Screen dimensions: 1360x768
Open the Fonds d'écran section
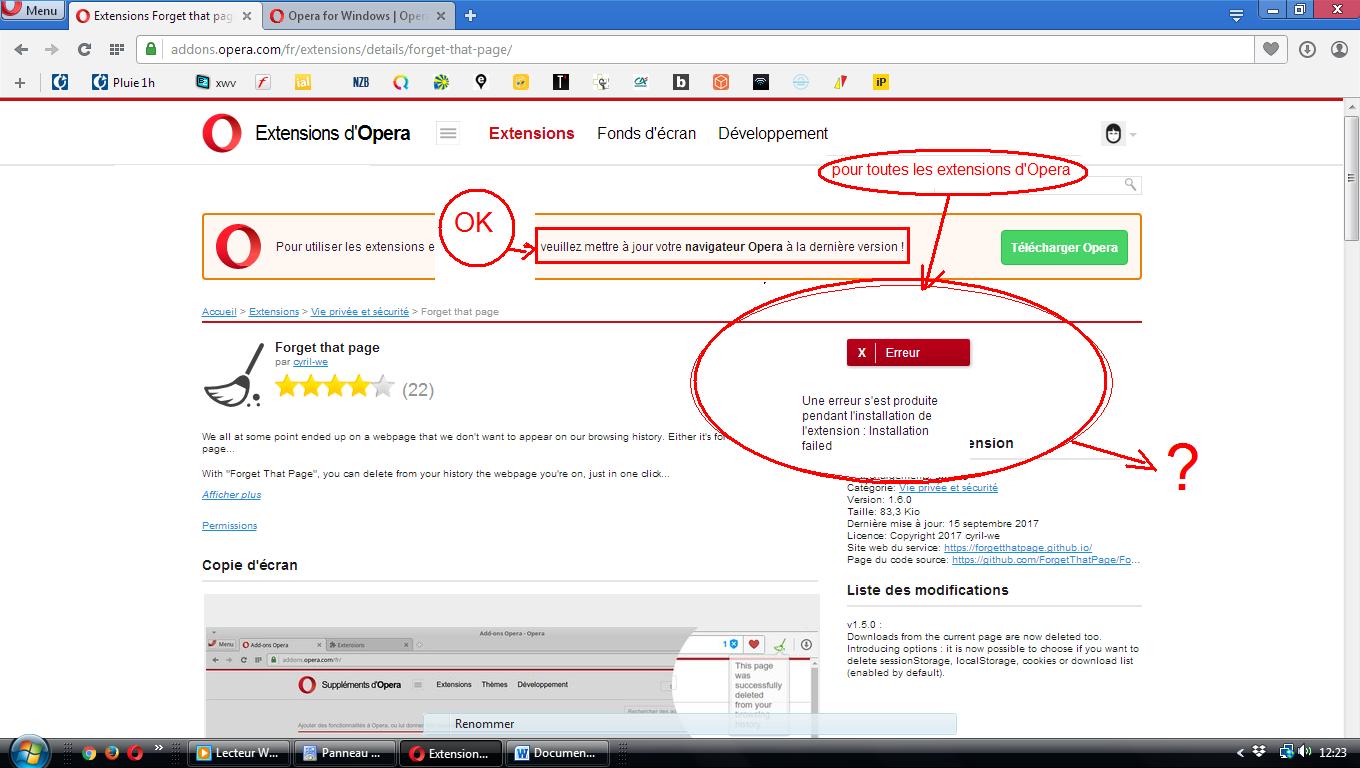pyautogui.click(x=646, y=133)
